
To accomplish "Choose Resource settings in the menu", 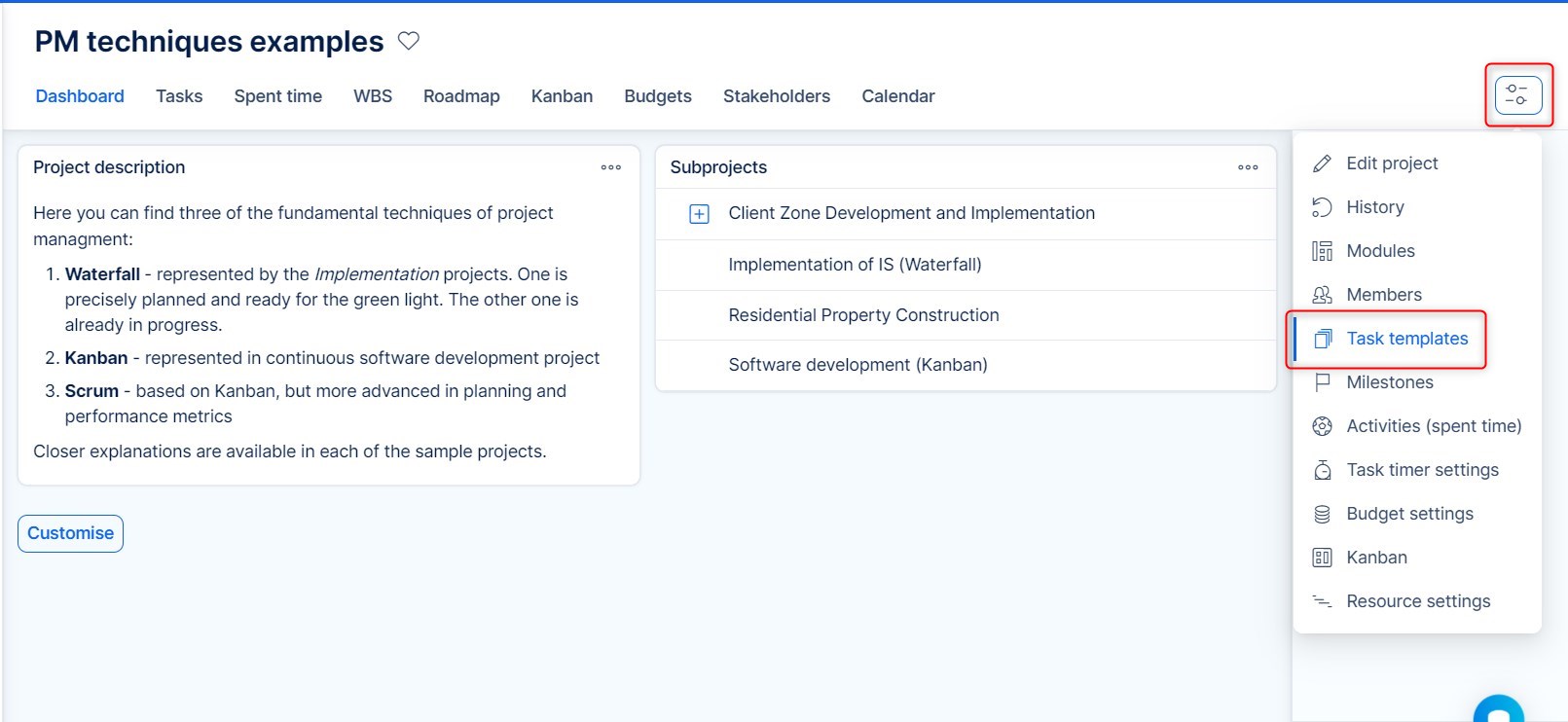I will pos(1418,601).
